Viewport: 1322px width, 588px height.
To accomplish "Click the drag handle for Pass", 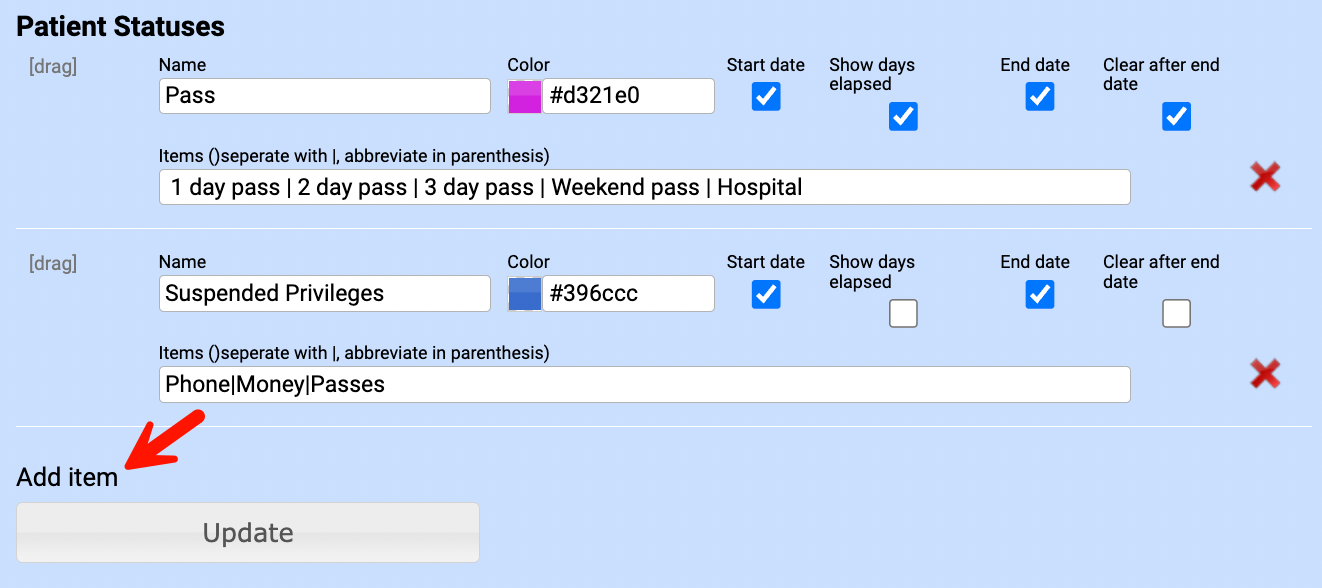I will [53, 67].
